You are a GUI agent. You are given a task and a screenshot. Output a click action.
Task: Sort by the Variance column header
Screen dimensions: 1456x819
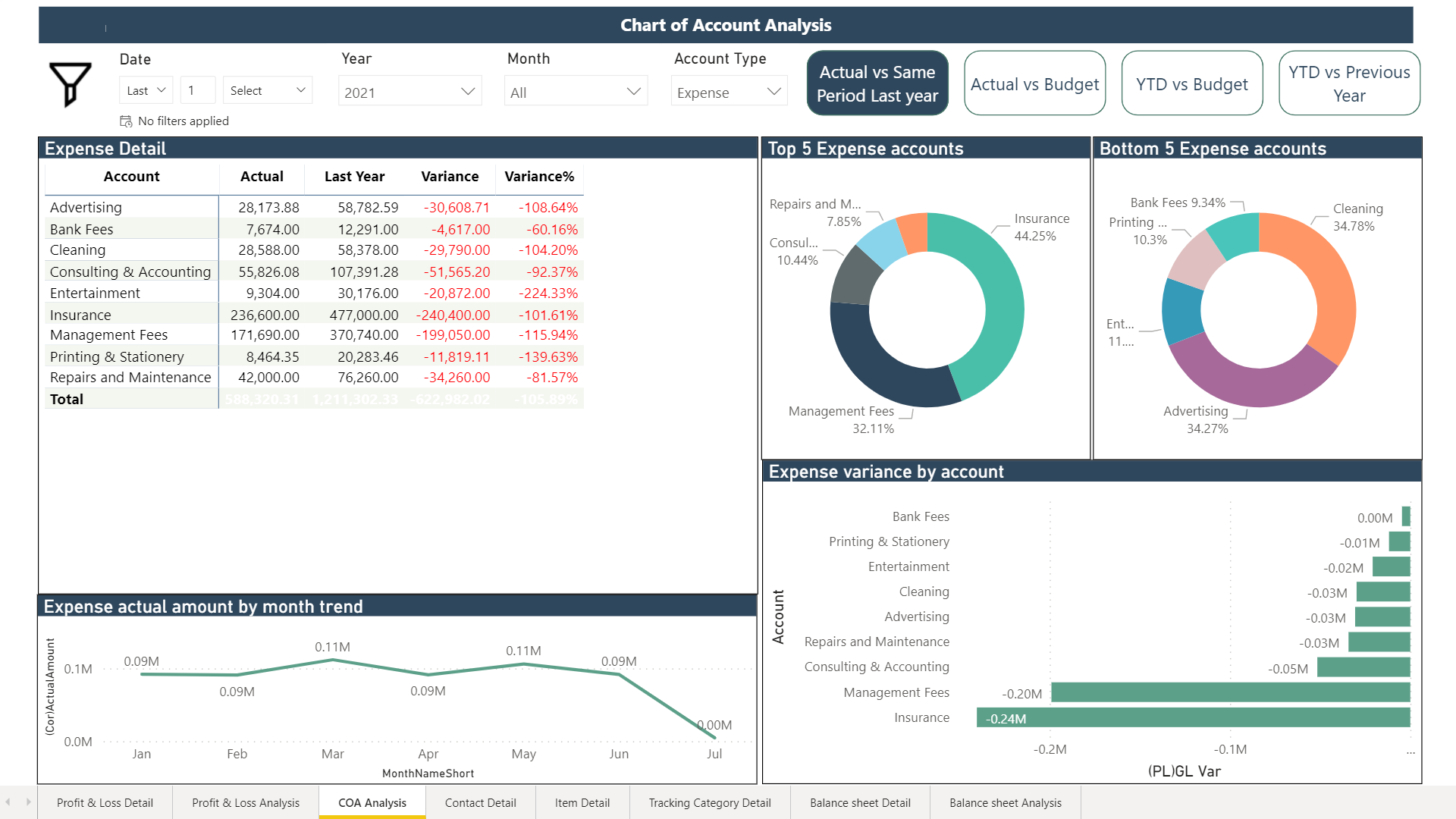[x=450, y=177]
